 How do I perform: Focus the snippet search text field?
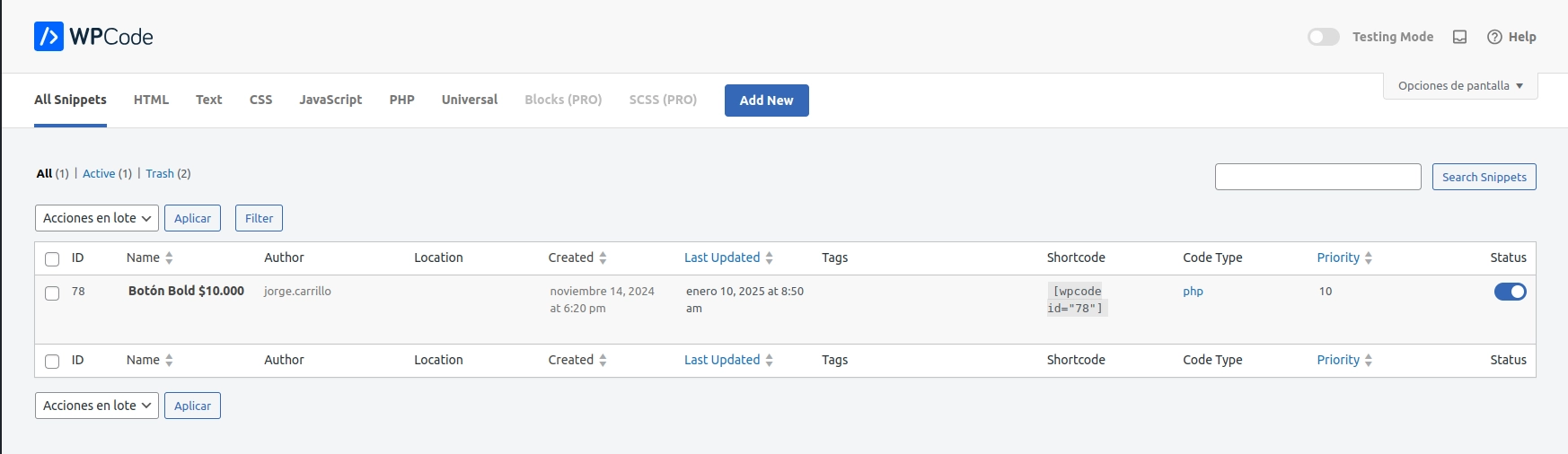pyautogui.click(x=1317, y=177)
